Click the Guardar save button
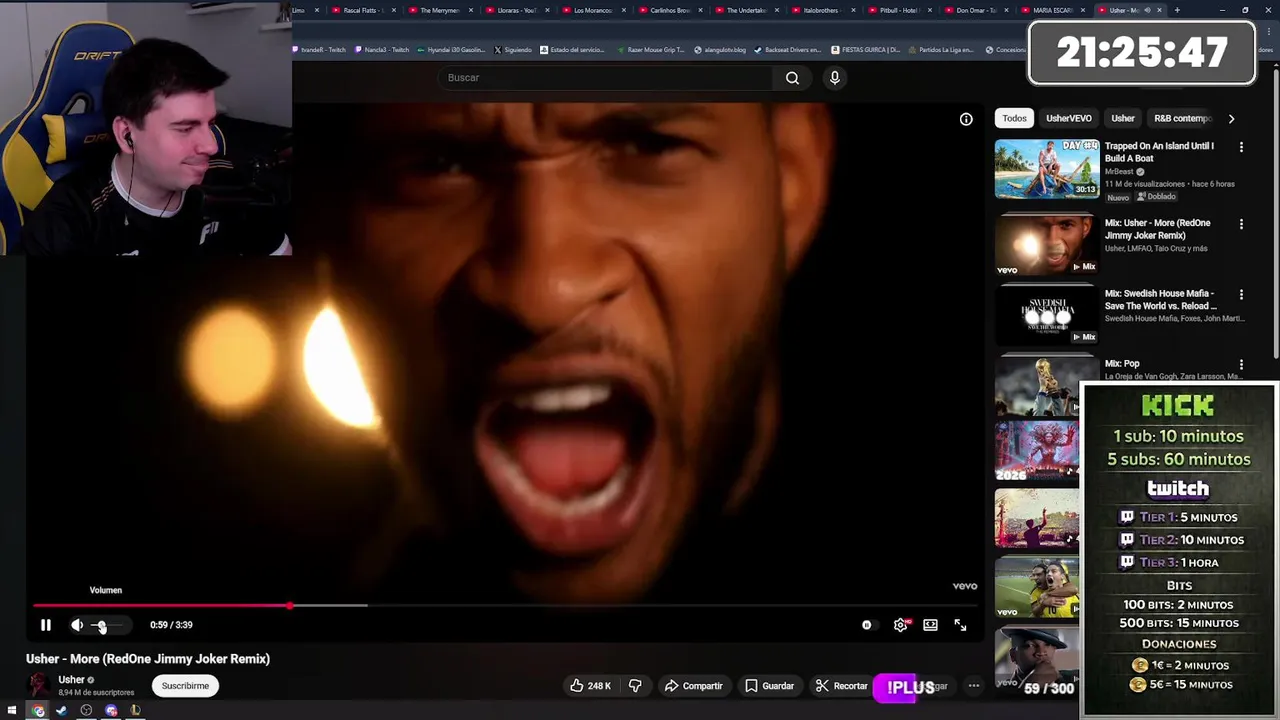The height and width of the screenshot is (720, 1280). [770, 686]
